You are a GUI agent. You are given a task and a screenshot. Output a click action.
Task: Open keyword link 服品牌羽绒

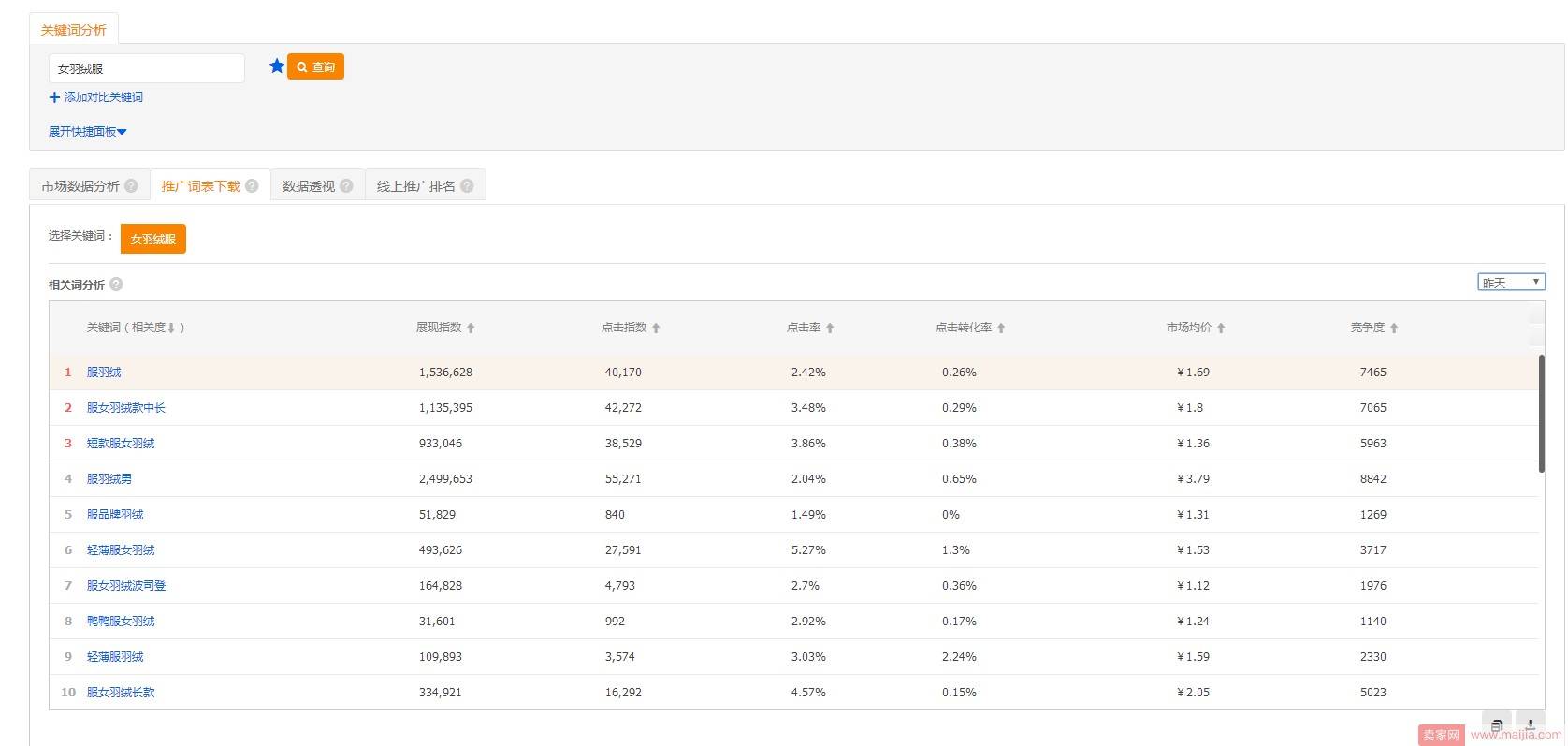point(115,515)
